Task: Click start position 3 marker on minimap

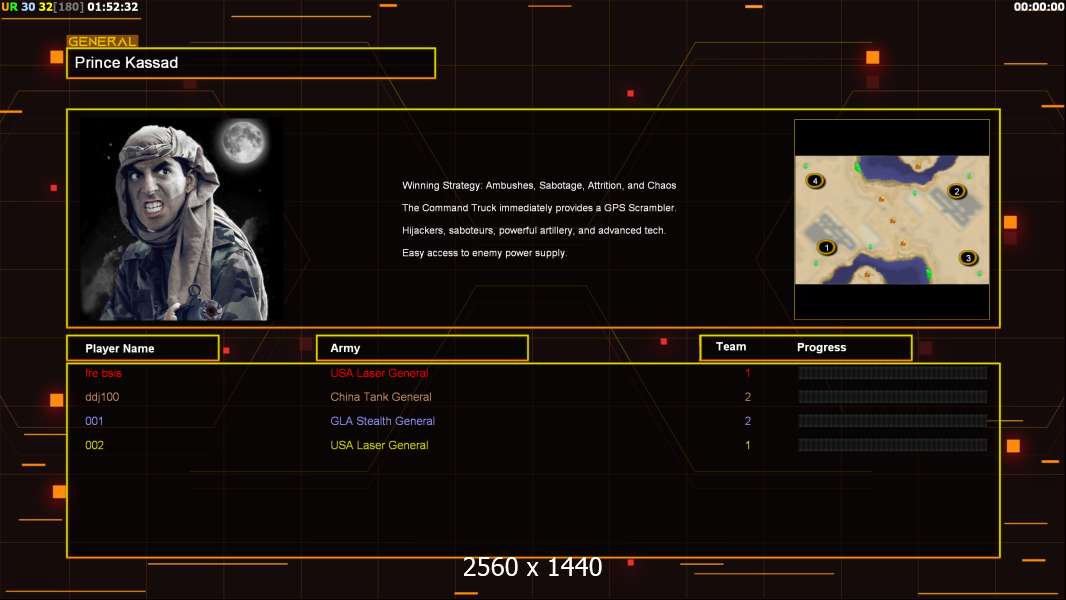Action: pyautogui.click(x=968, y=258)
